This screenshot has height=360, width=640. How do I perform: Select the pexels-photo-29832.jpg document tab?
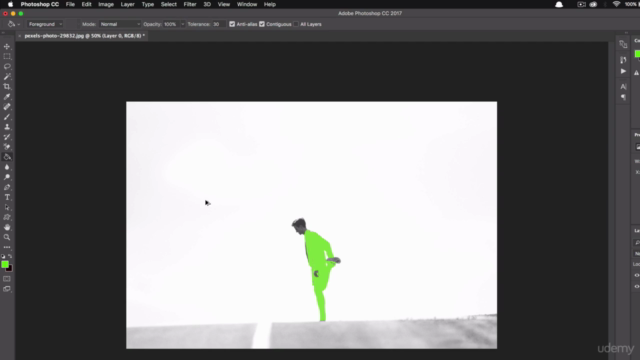(x=84, y=36)
